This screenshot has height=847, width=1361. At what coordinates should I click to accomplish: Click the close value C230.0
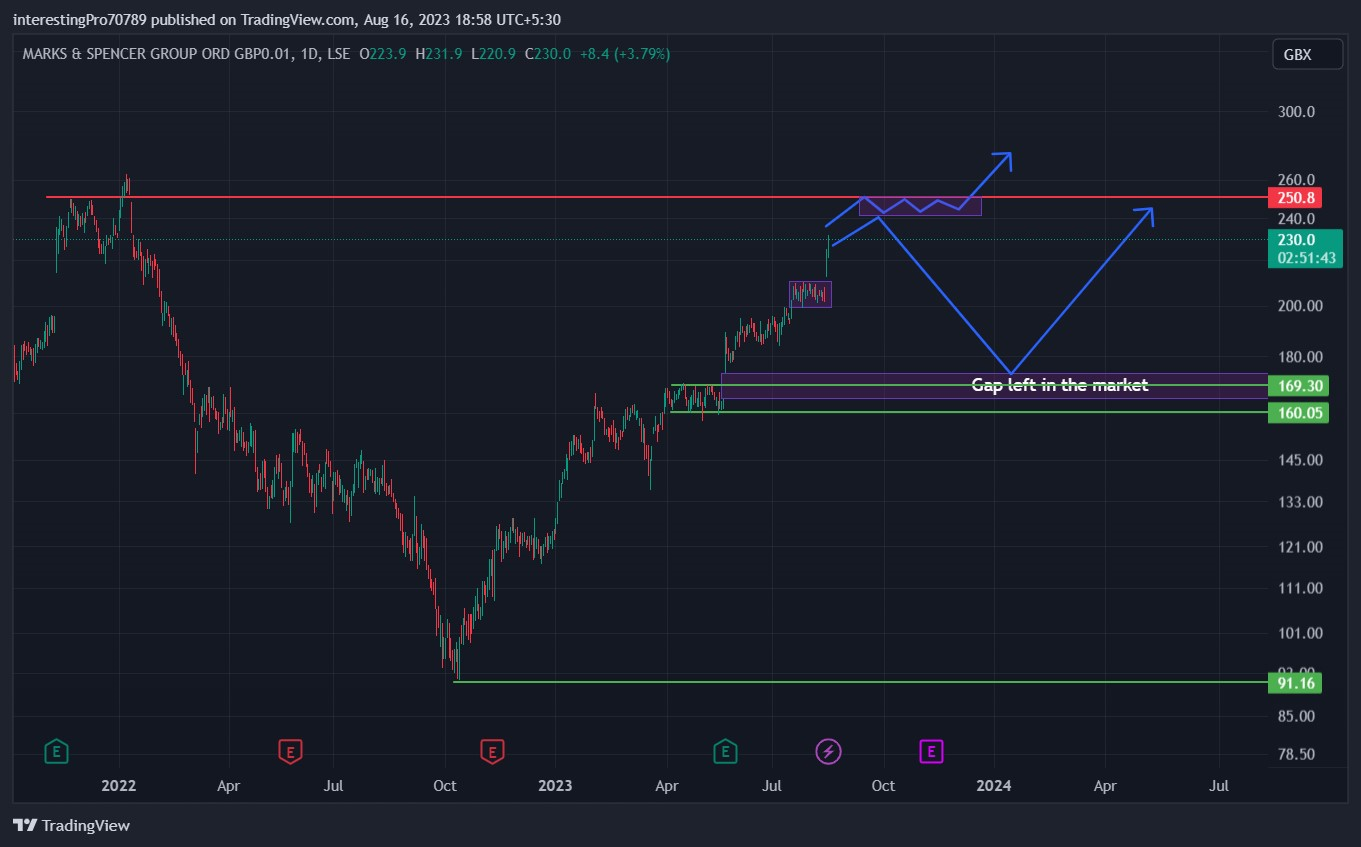pyautogui.click(x=547, y=54)
